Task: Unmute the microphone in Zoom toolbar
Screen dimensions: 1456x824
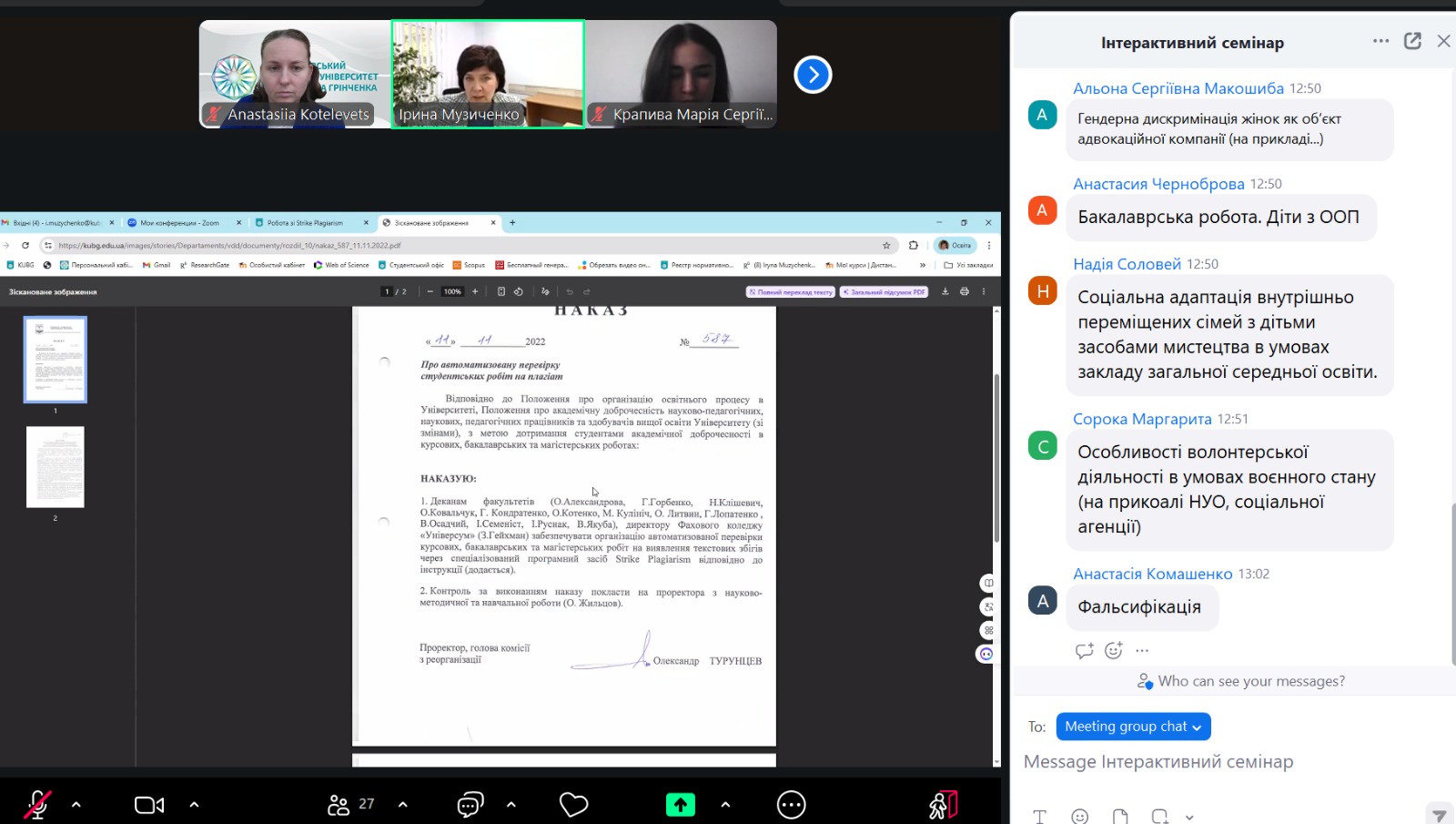Action: (37, 805)
